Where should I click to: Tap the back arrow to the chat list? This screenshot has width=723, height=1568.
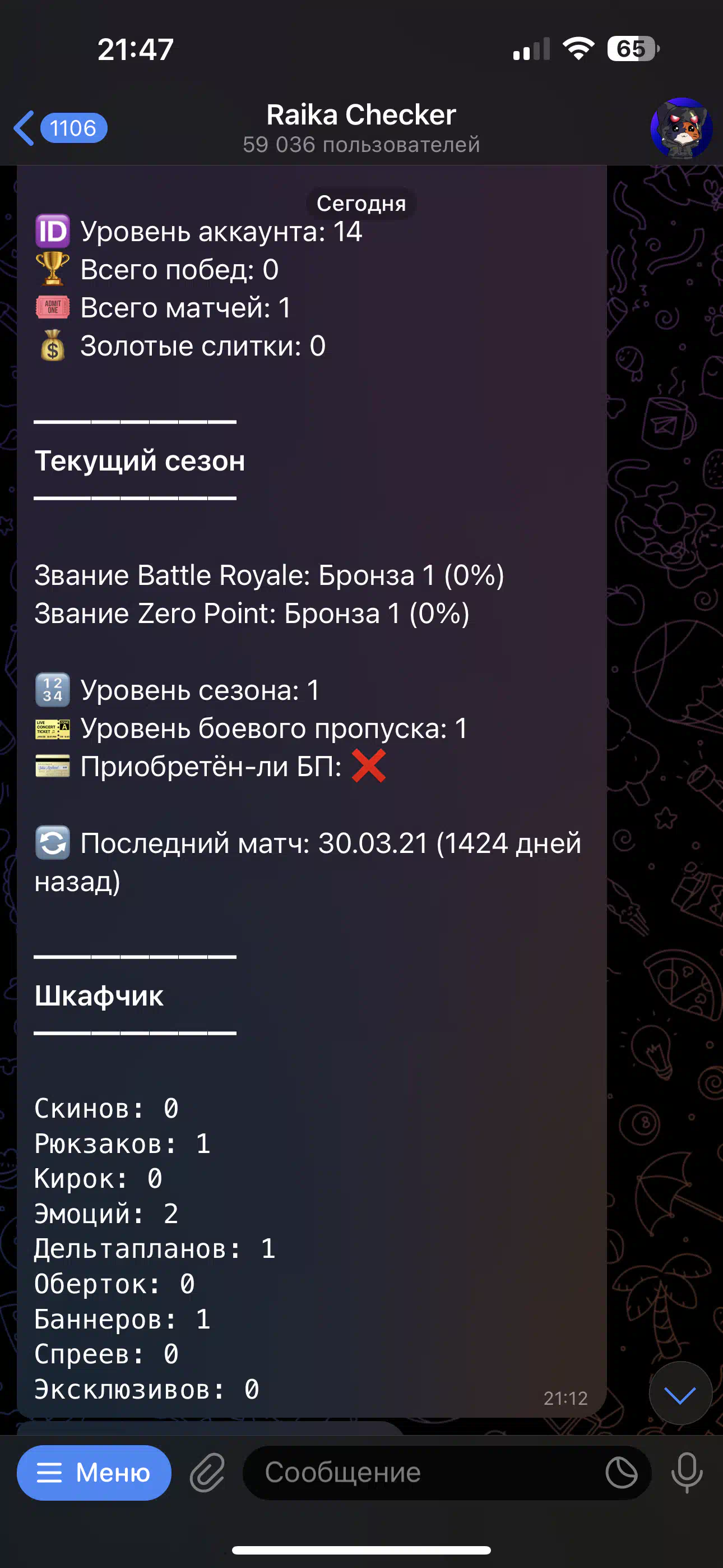[24, 128]
